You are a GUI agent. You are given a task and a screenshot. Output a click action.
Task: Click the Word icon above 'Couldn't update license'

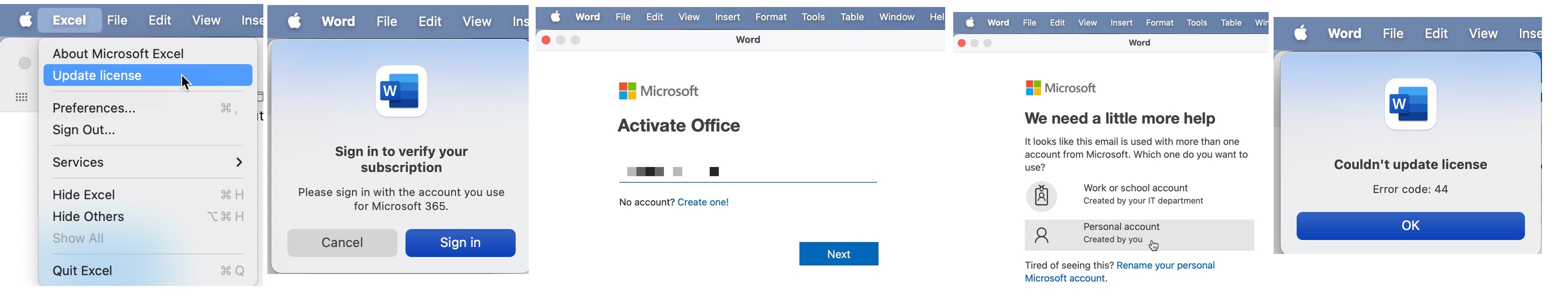tap(1410, 104)
